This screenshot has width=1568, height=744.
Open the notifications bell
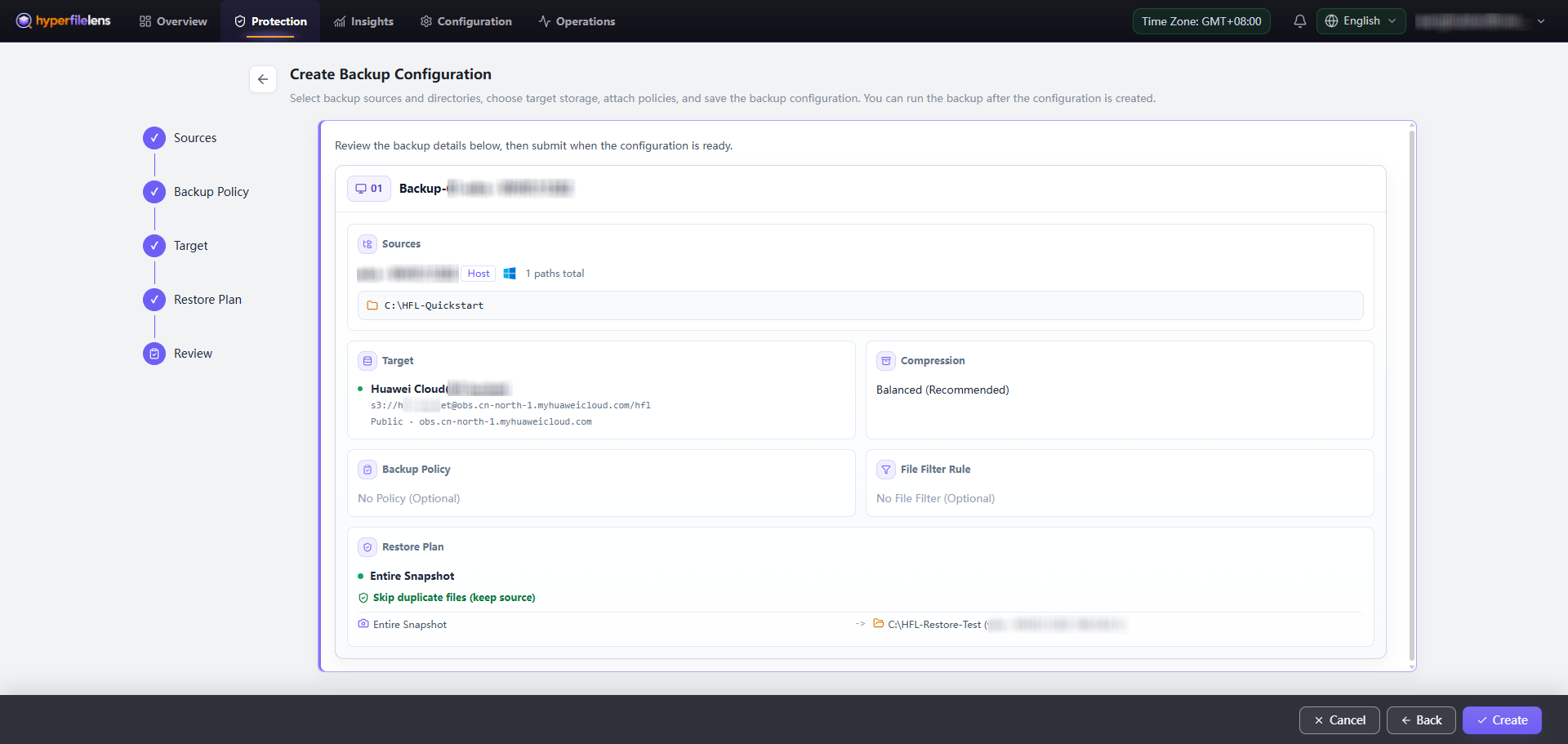(1300, 21)
